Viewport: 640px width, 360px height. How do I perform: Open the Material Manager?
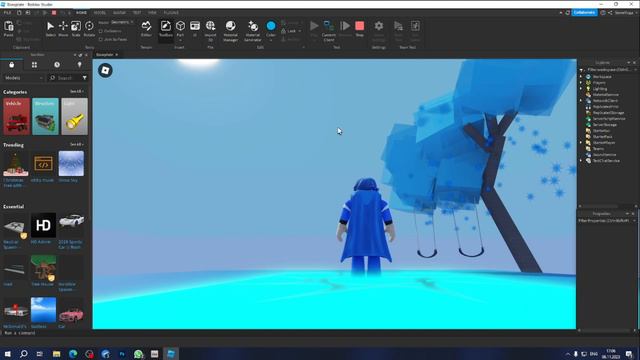(231, 30)
